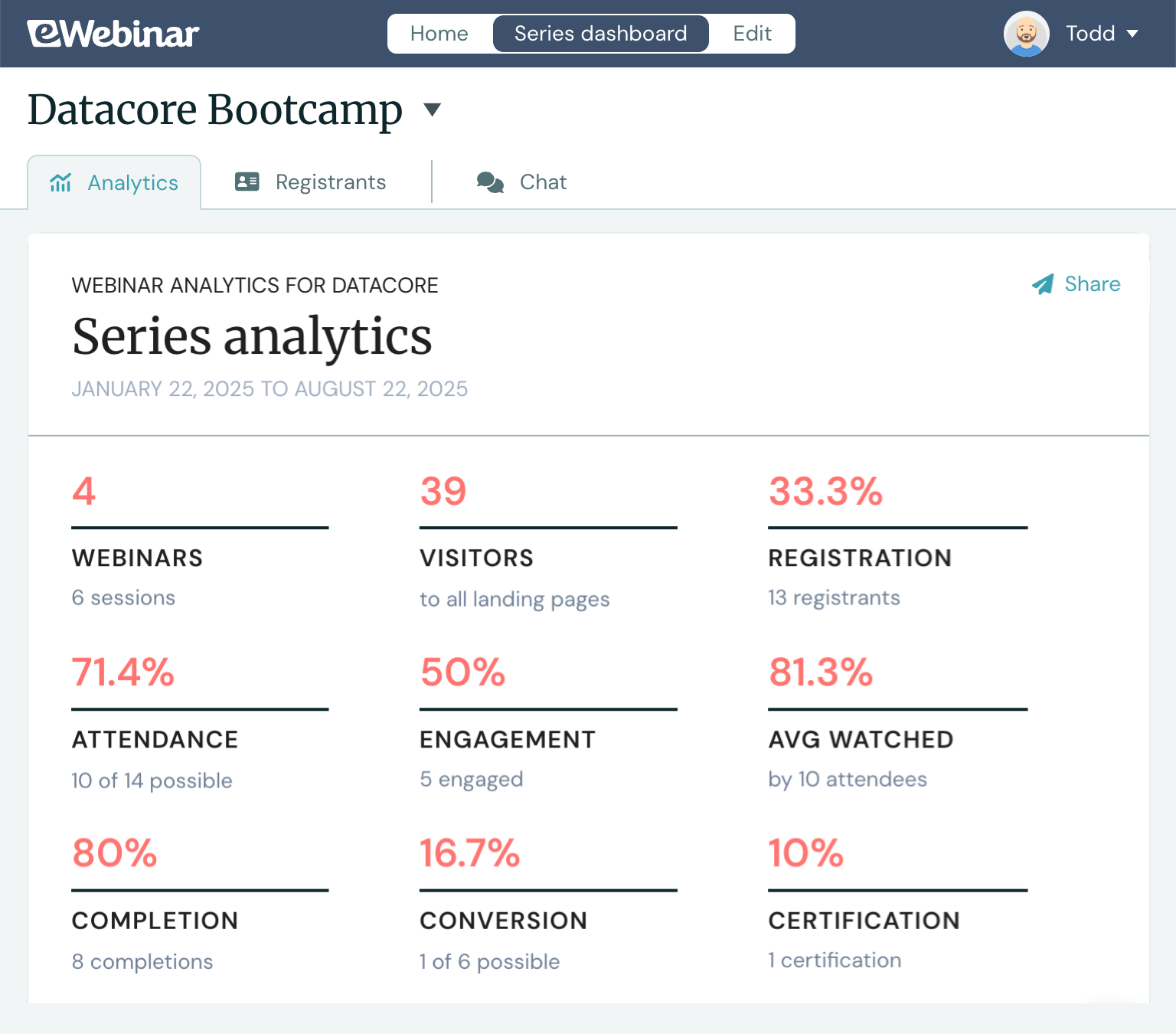Collapse the series selector caret
Screen dimensions: 1176x1034
pos(432,111)
